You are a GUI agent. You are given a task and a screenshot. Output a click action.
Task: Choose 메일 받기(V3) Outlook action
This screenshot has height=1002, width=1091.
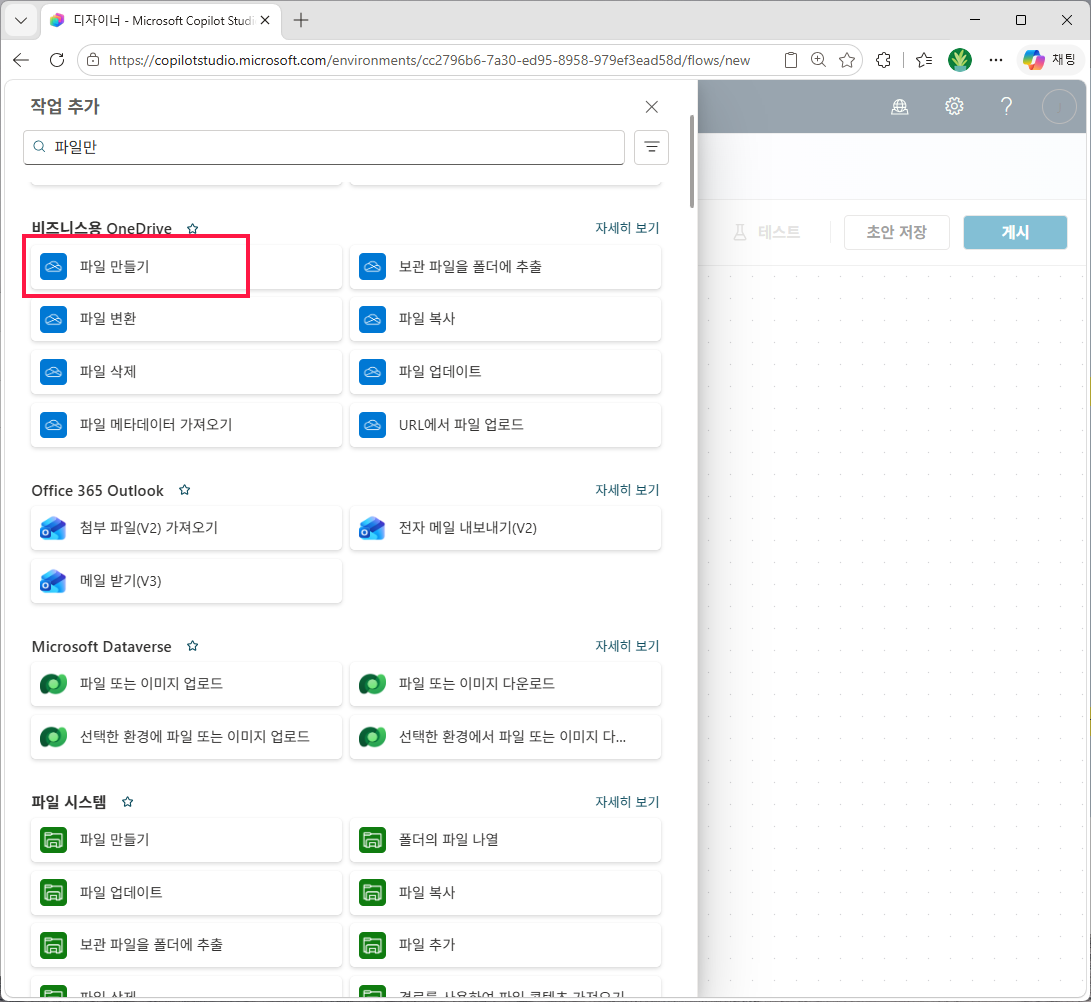click(186, 581)
